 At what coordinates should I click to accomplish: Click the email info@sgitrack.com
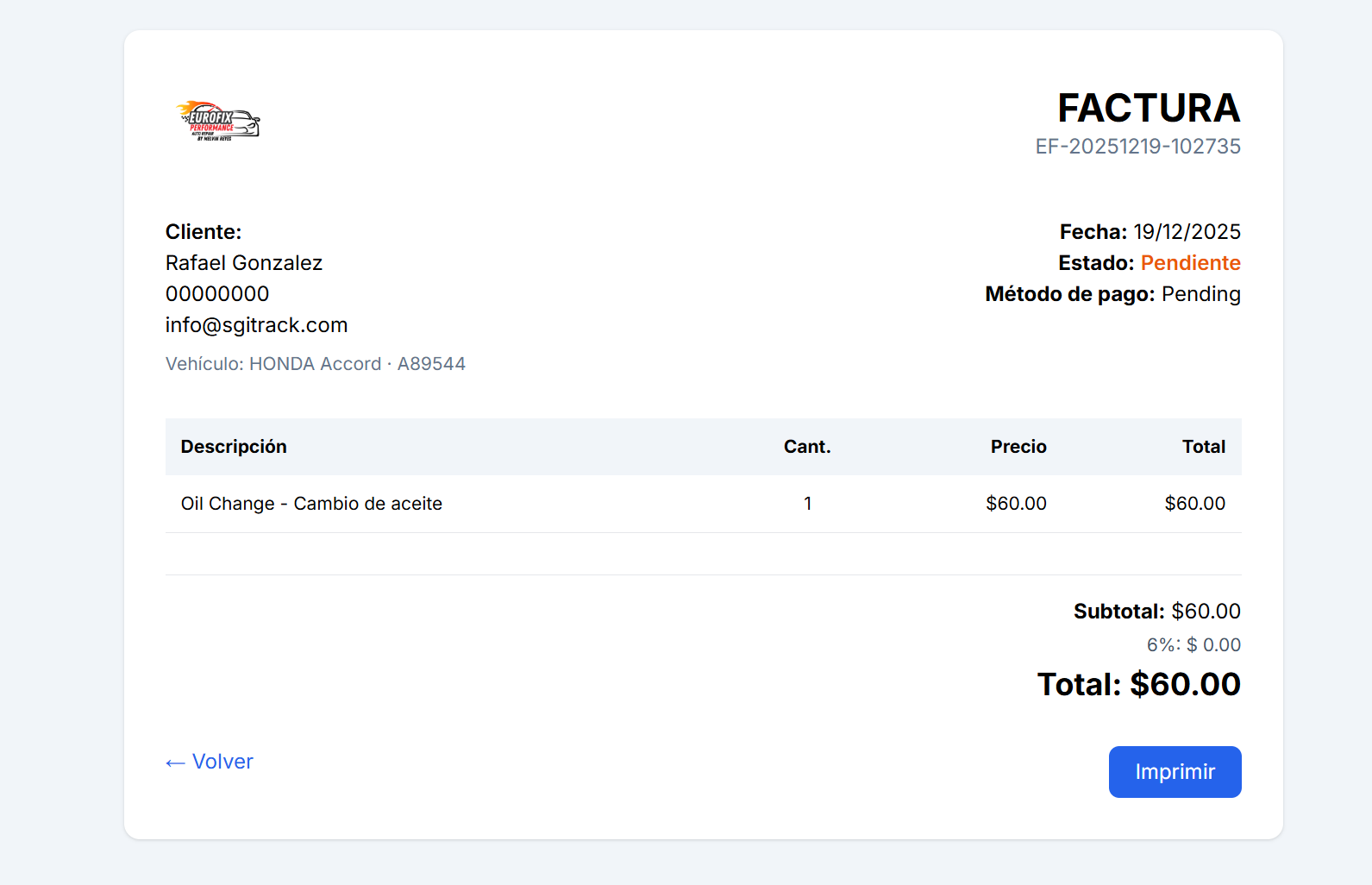(256, 325)
